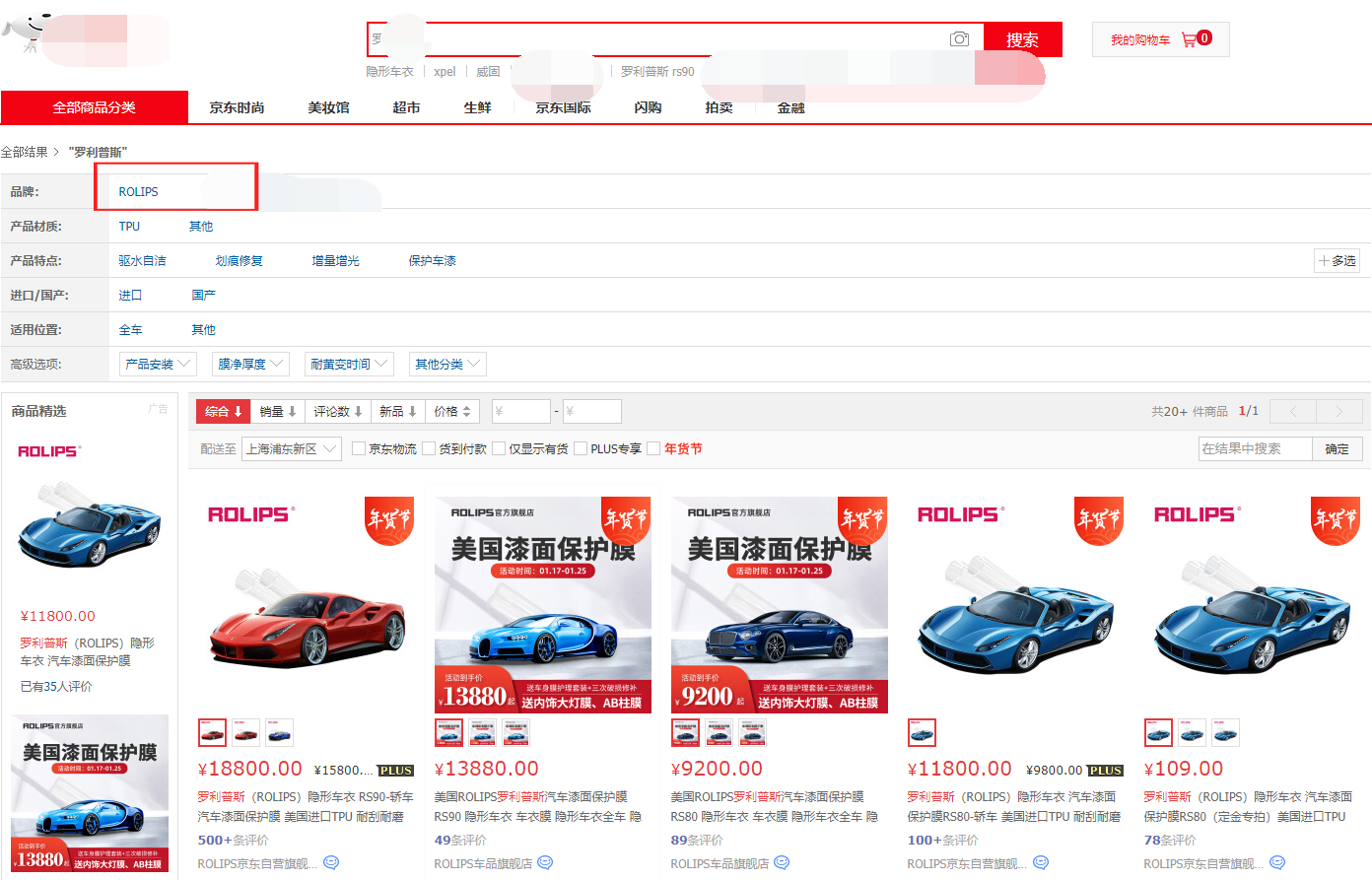
Task: Go to next results page arrow
Action: (x=1338, y=412)
